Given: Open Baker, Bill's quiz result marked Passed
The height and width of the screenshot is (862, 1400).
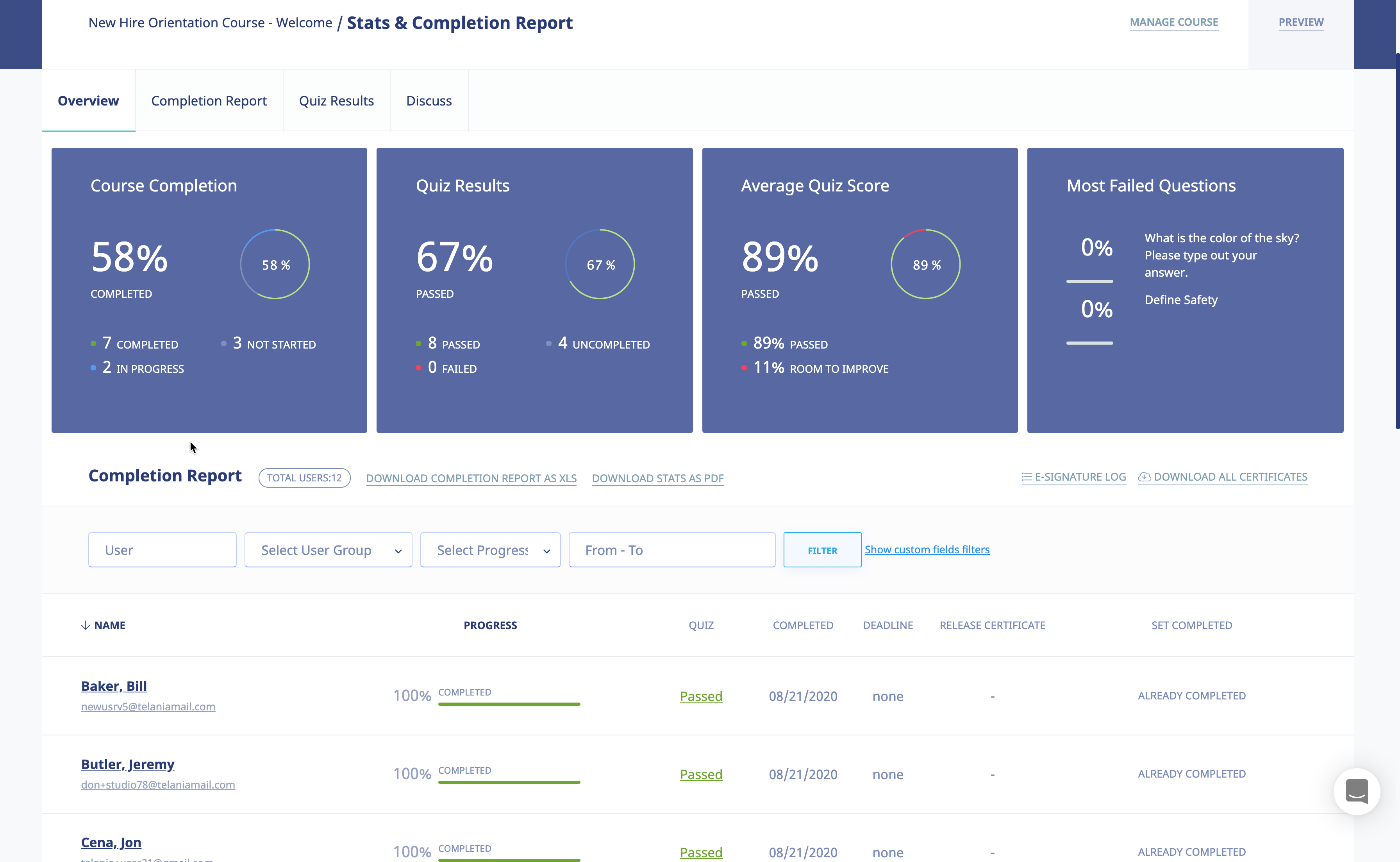Looking at the screenshot, I should 701,696.
